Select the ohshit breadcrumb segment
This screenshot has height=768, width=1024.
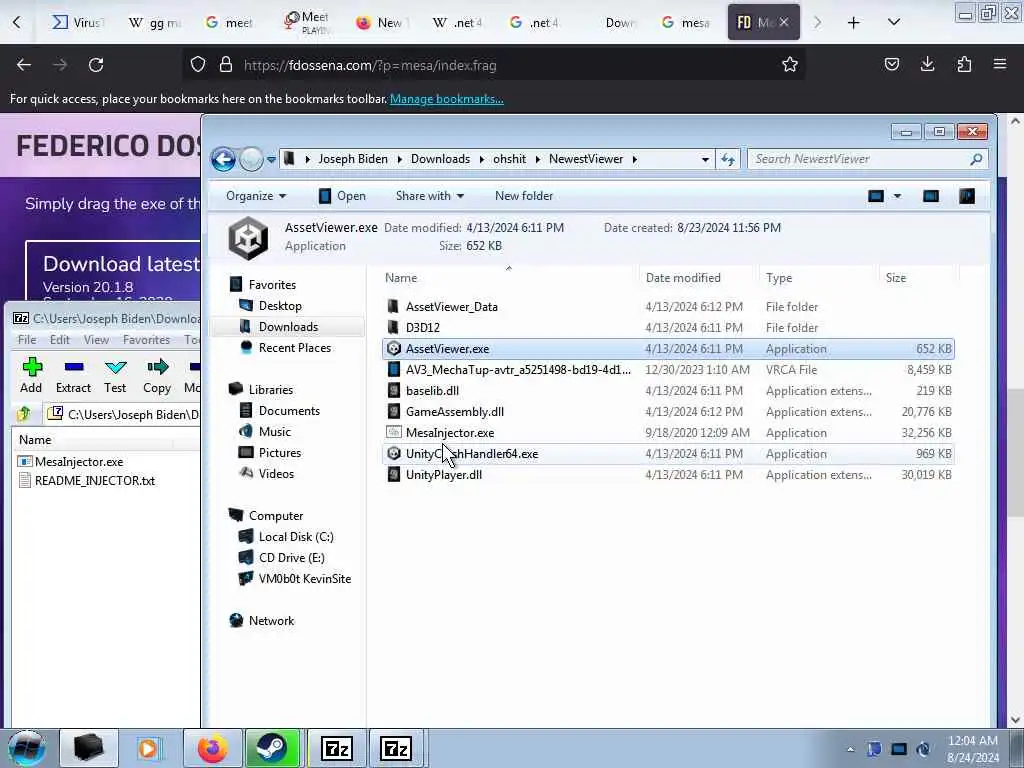(x=509, y=159)
